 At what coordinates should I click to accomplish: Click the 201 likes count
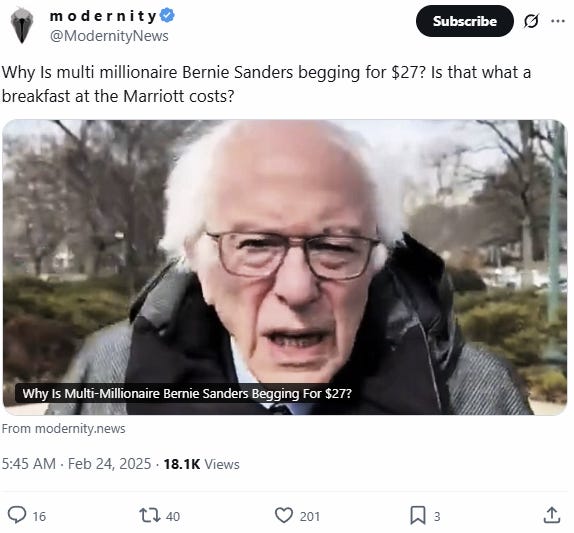tap(310, 516)
